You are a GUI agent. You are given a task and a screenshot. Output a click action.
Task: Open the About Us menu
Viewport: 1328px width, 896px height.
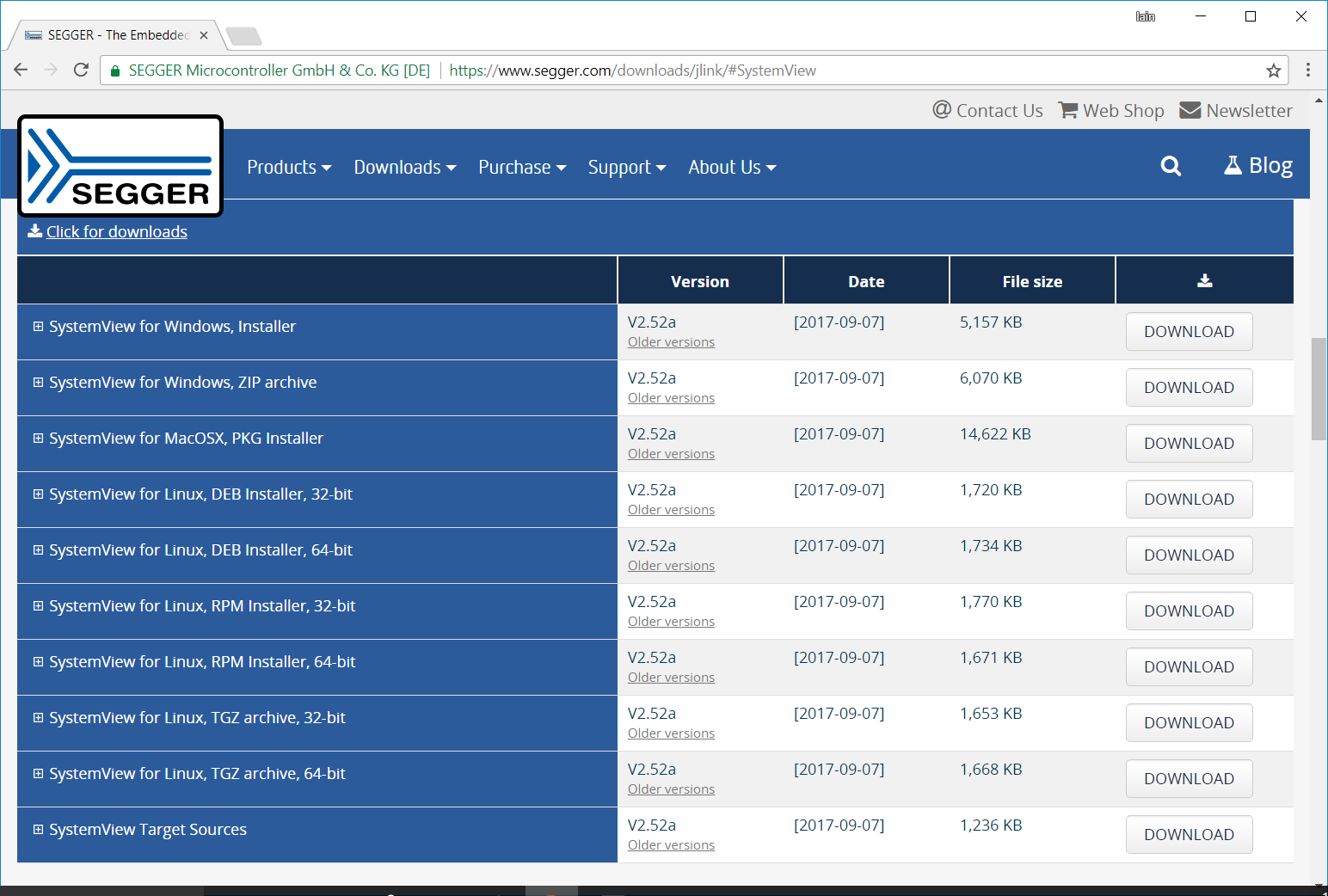click(732, 167)
